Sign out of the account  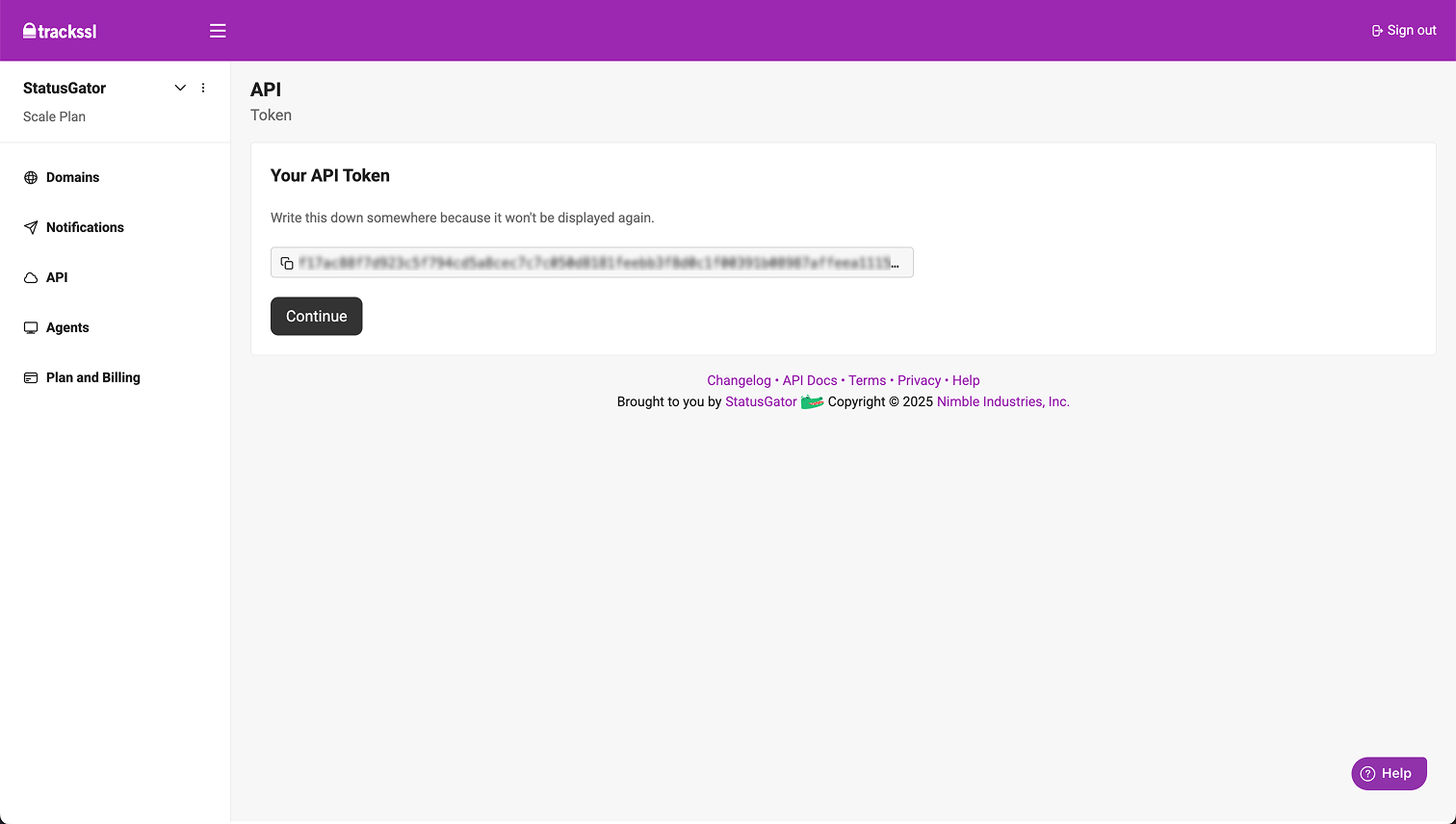point(1404,31)
